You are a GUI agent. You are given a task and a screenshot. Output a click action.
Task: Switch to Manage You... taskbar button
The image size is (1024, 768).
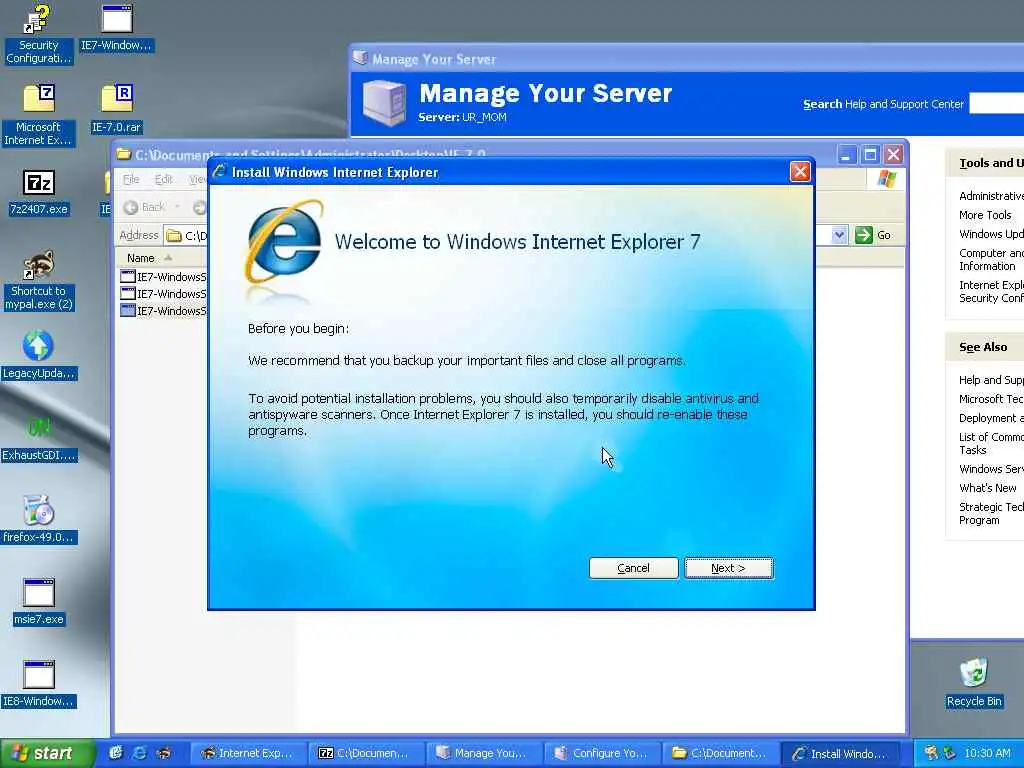483,753
